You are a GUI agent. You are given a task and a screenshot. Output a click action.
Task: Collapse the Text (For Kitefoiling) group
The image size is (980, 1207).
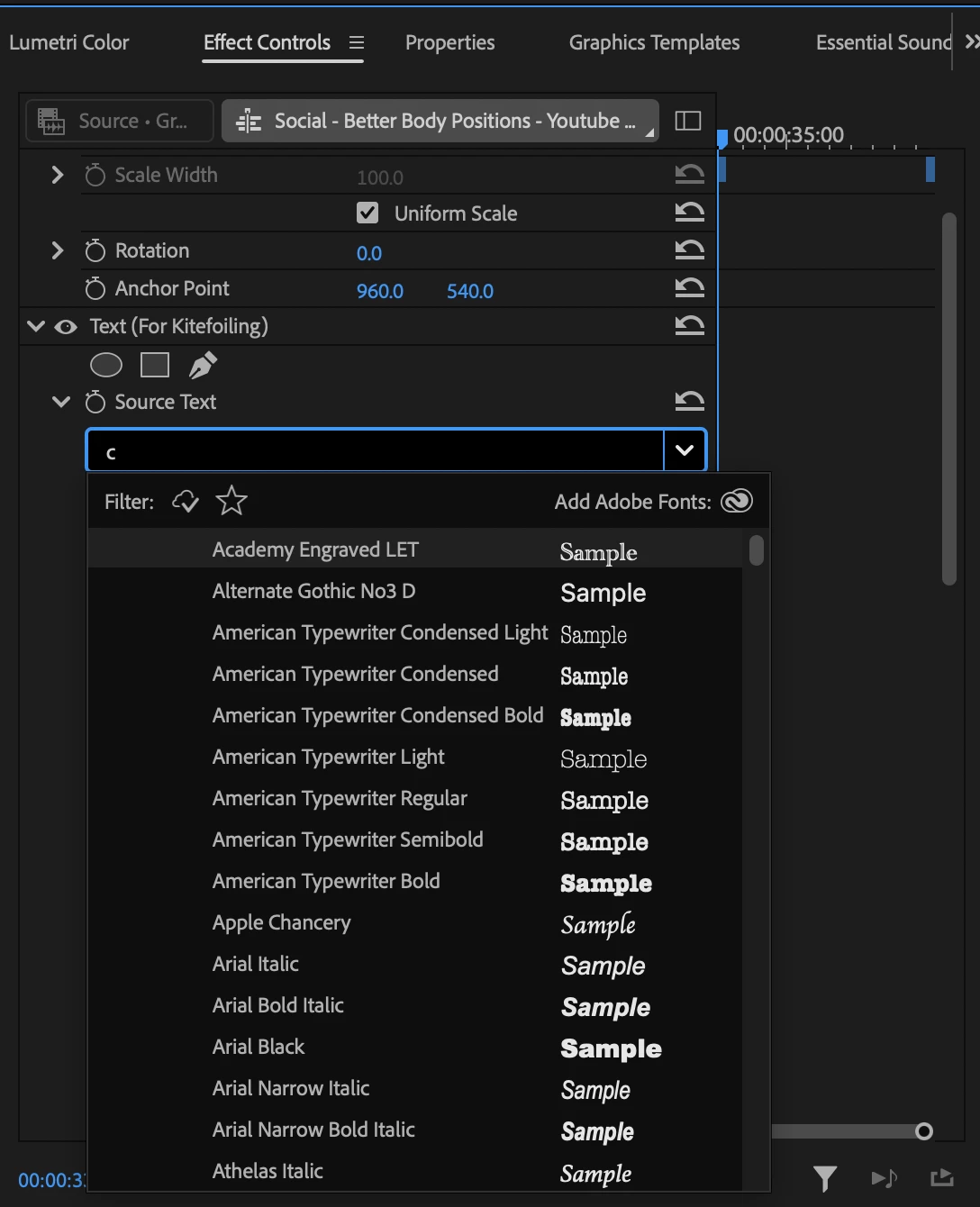(x=36, y=326)
